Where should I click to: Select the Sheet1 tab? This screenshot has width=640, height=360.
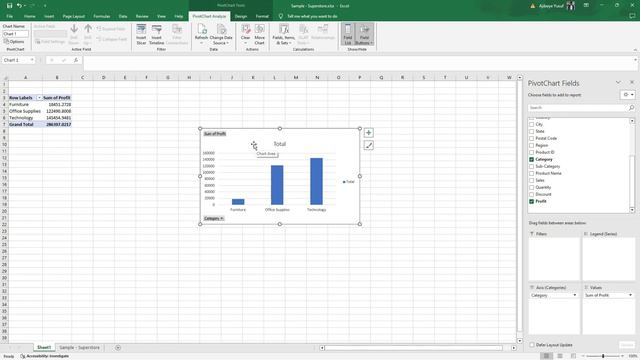point(44,348)
